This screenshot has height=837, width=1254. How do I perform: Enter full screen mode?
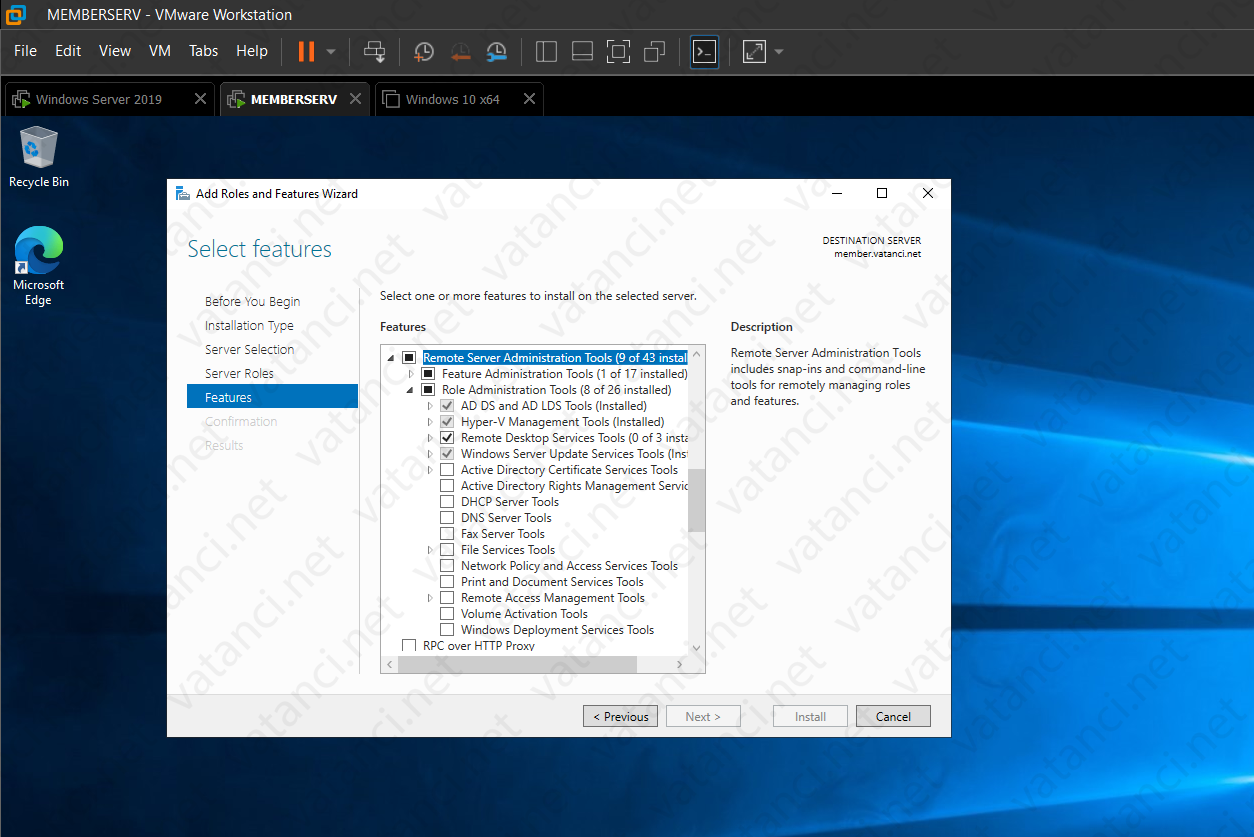618,51
